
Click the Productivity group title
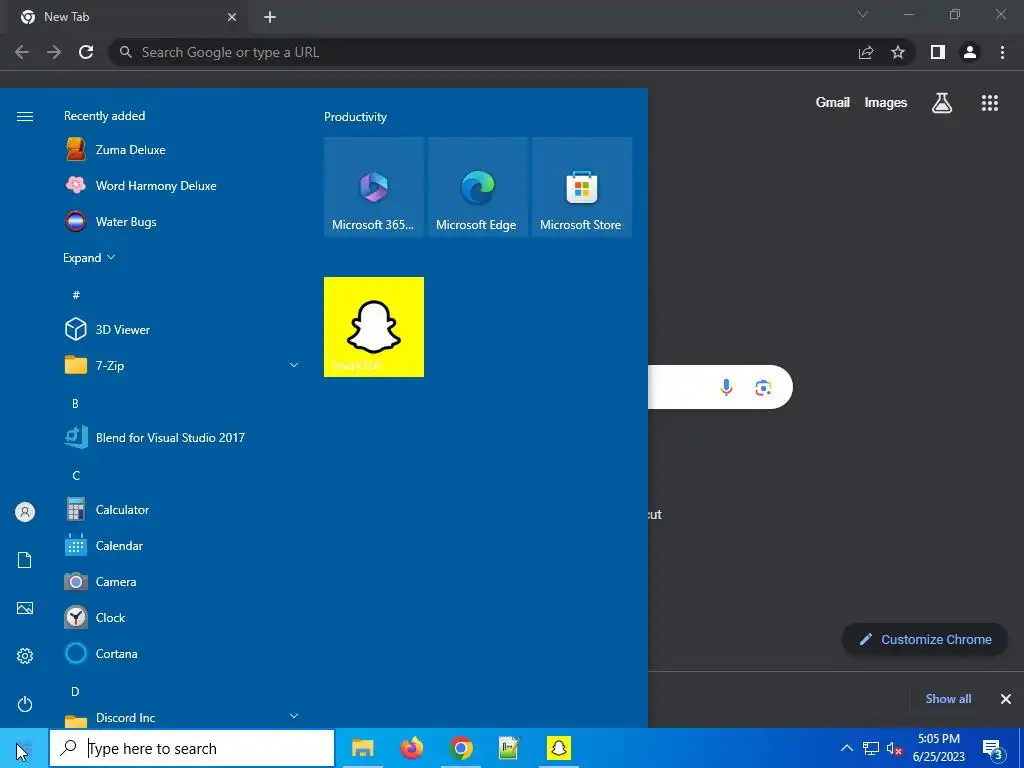point(355,117)
